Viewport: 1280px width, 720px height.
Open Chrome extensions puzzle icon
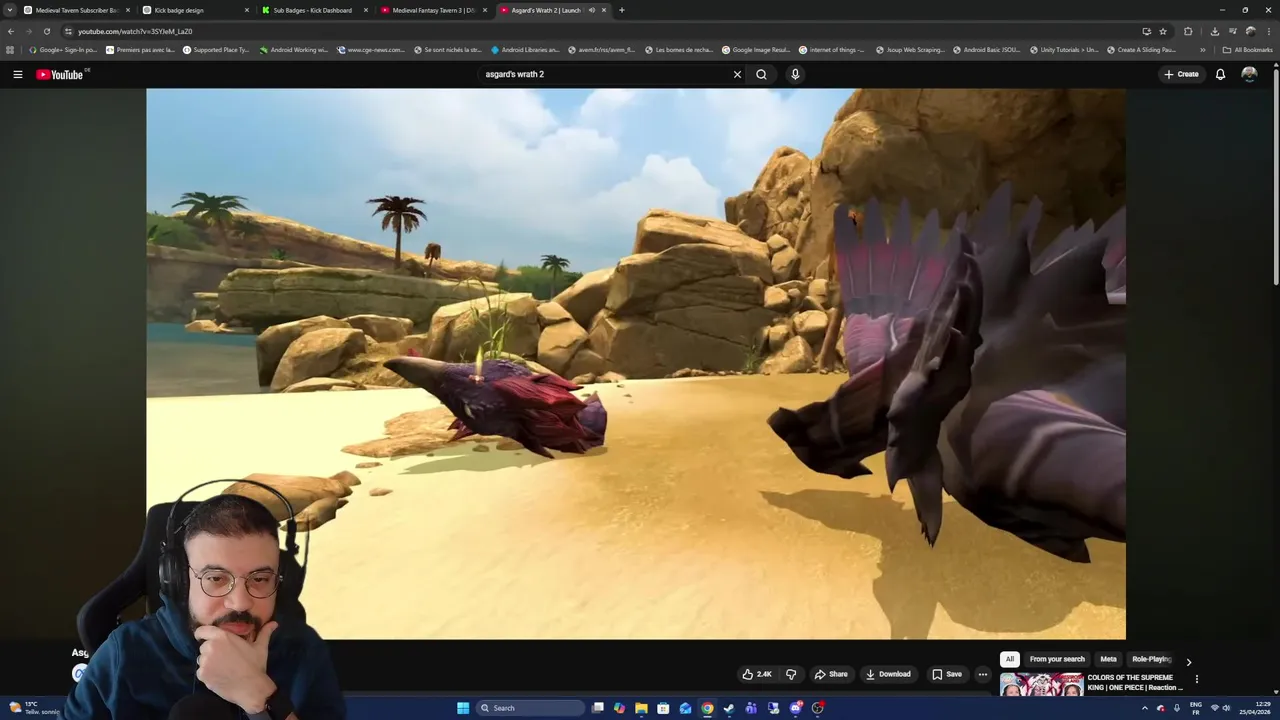[x=1188, y=31]
